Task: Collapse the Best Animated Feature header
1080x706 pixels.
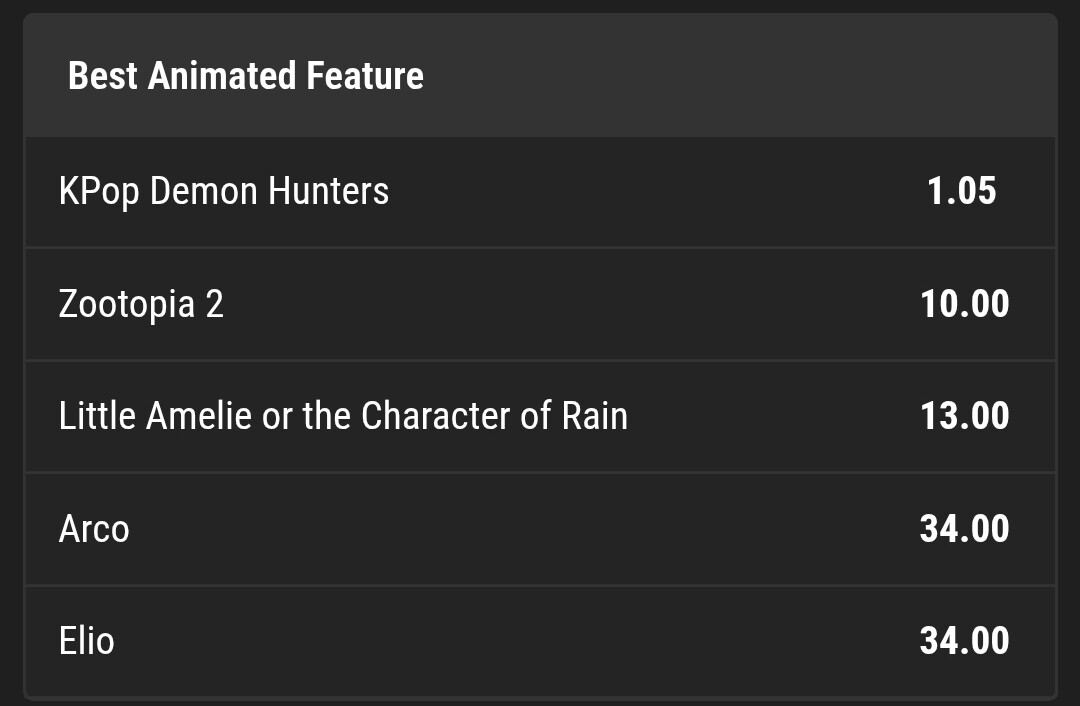Action: (540, 75)
